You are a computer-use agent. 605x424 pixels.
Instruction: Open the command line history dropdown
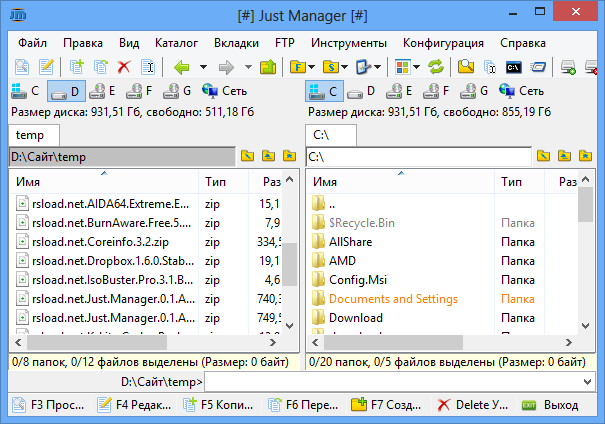coord(587,382)
